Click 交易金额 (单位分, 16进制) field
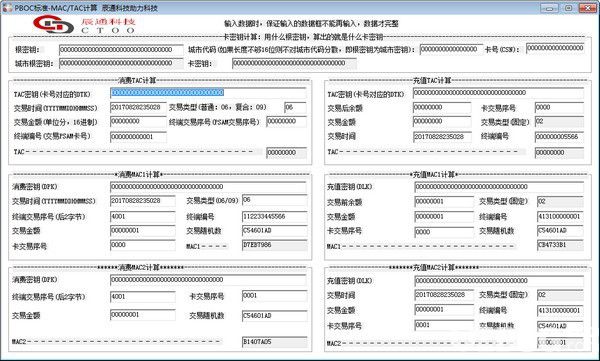Screen dimensions: 600x361 point(138,122)
